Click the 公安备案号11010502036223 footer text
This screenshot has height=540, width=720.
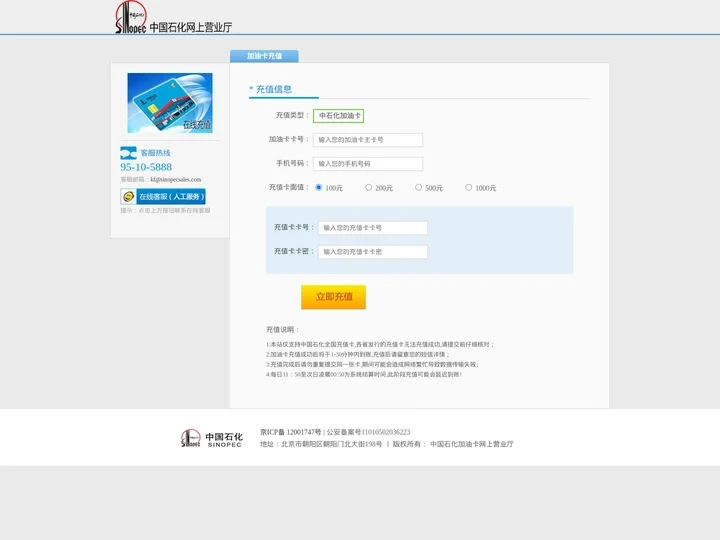[368, 432]
